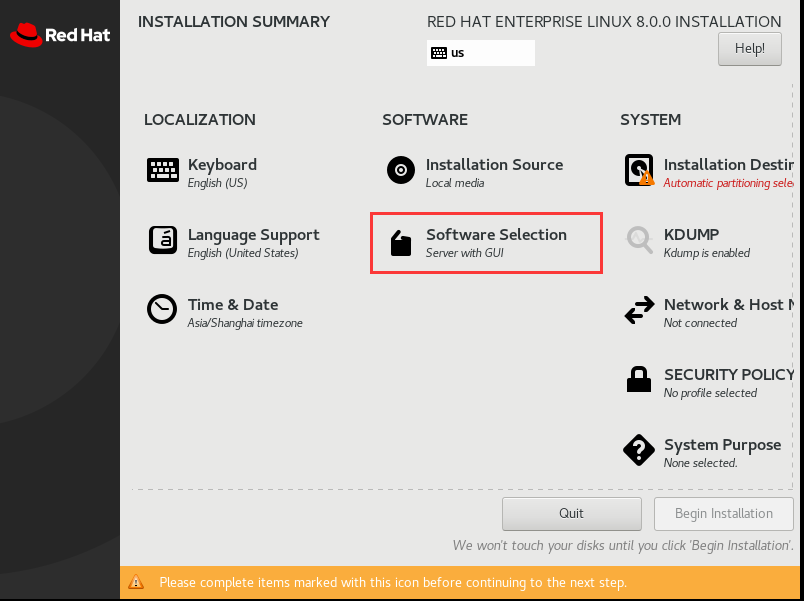804x601 pixels.
Task: Click the INSTALLATION SUMMARY heading
Action: [234, 22]
